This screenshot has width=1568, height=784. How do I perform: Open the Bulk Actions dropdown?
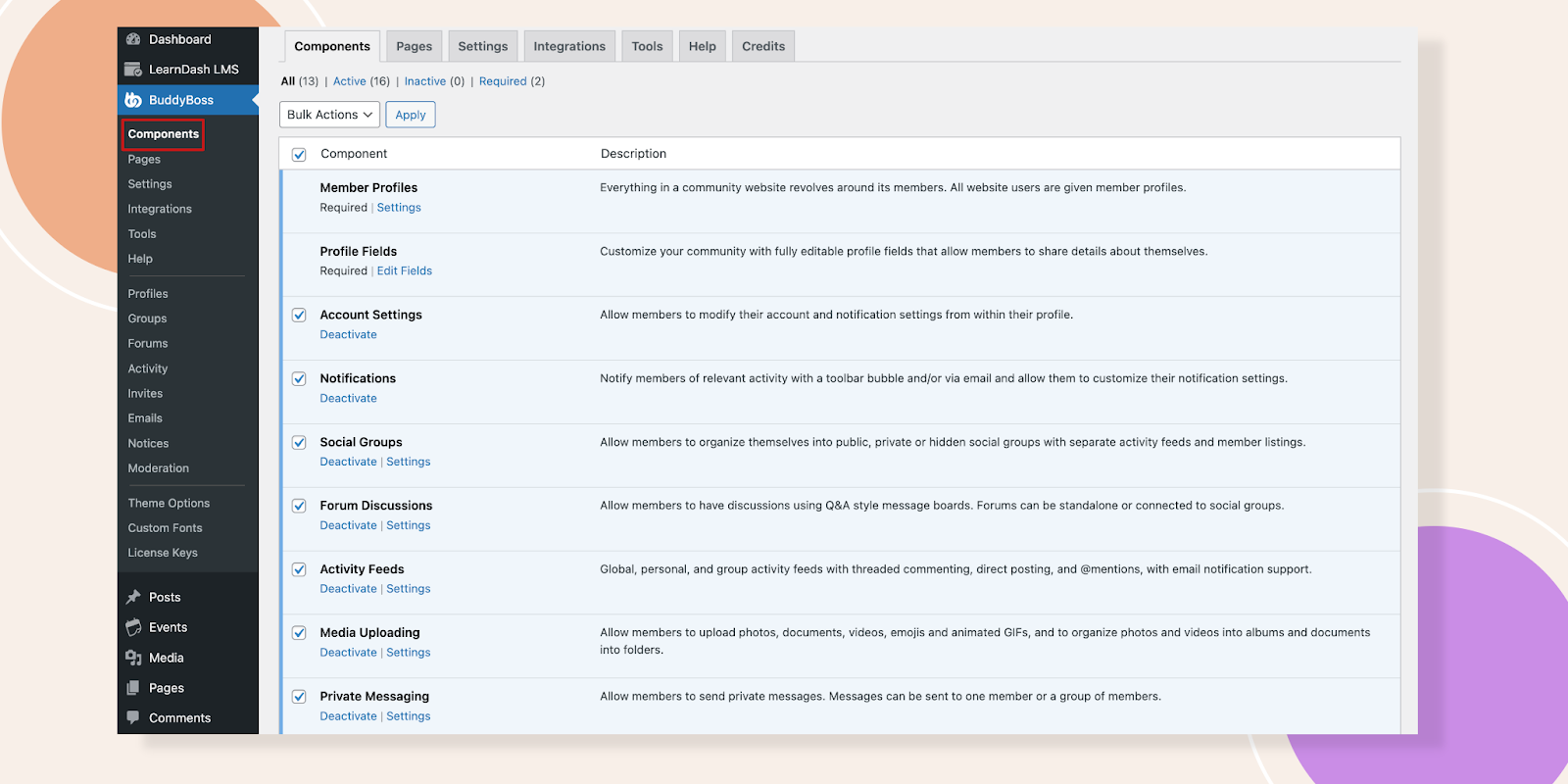[330, 115]
